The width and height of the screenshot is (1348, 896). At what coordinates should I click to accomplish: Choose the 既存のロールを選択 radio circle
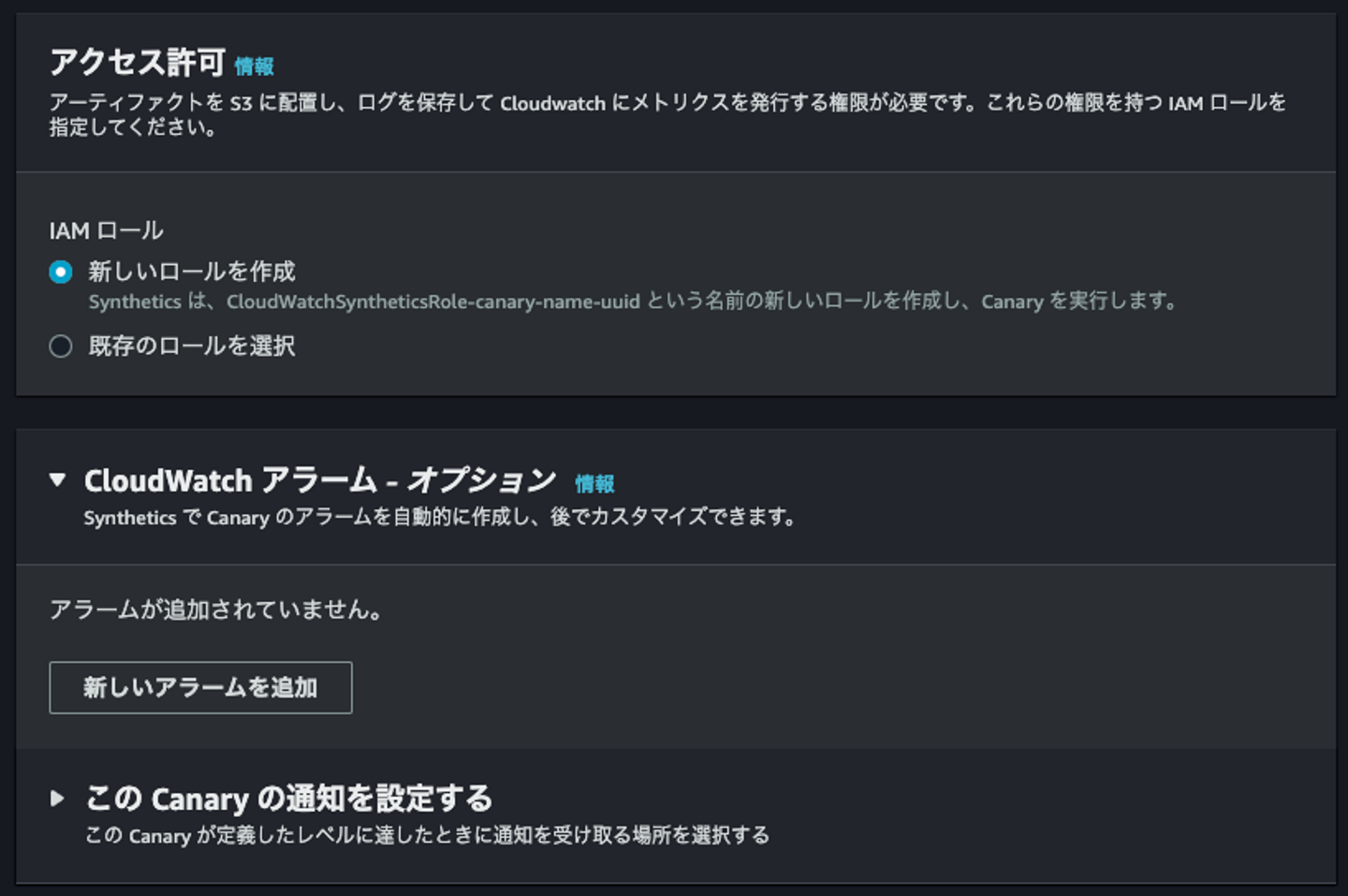tap(61, 346)
